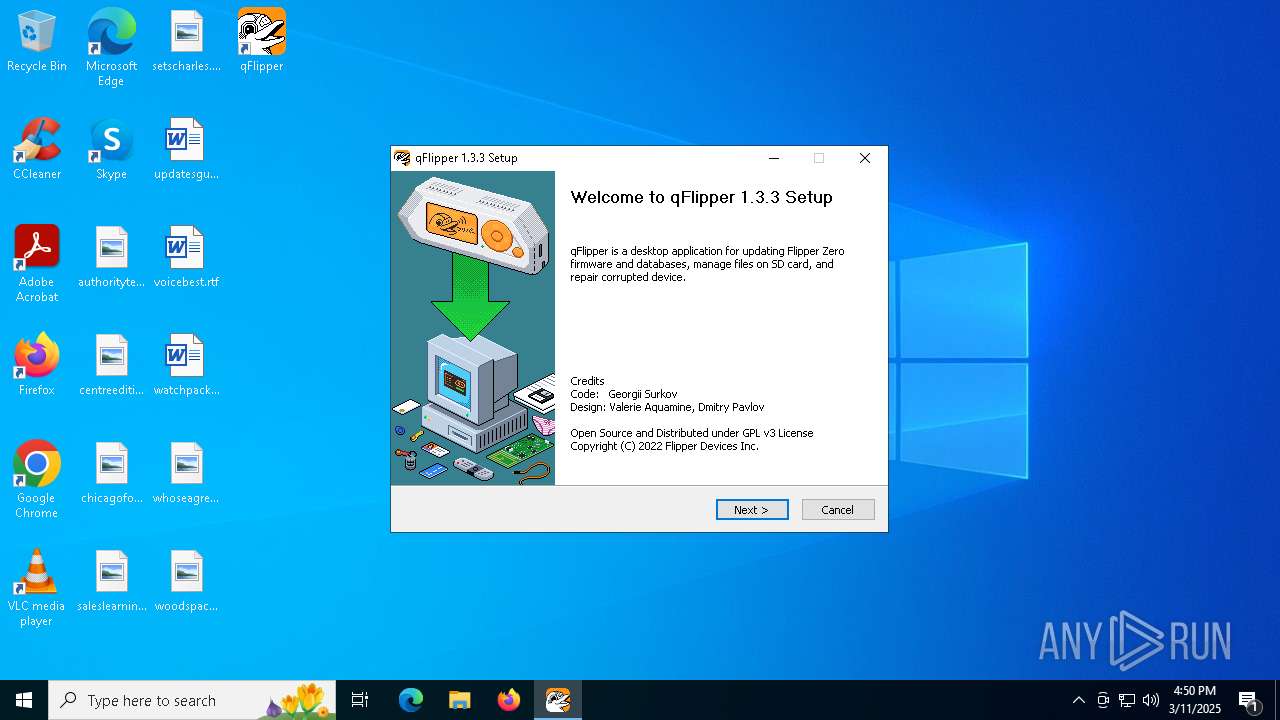Open the volume control tray icon

pyautogui.click(x=1151, y=700)
